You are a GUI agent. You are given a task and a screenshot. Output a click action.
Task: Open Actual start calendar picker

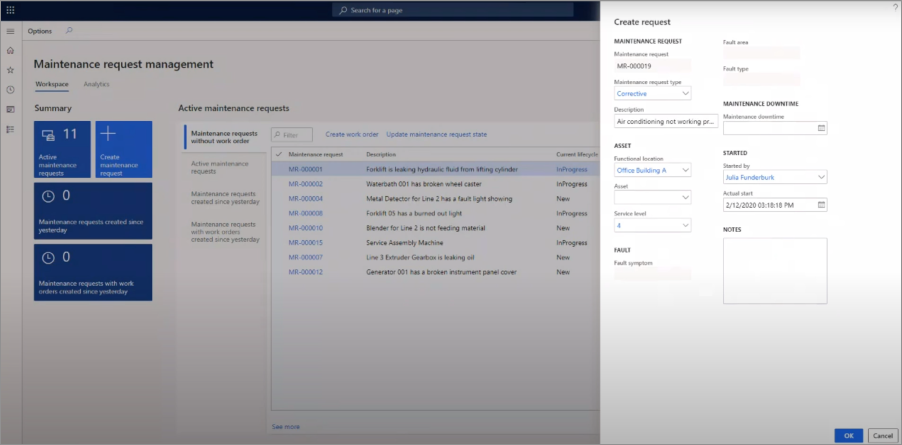tap(821, 205)
